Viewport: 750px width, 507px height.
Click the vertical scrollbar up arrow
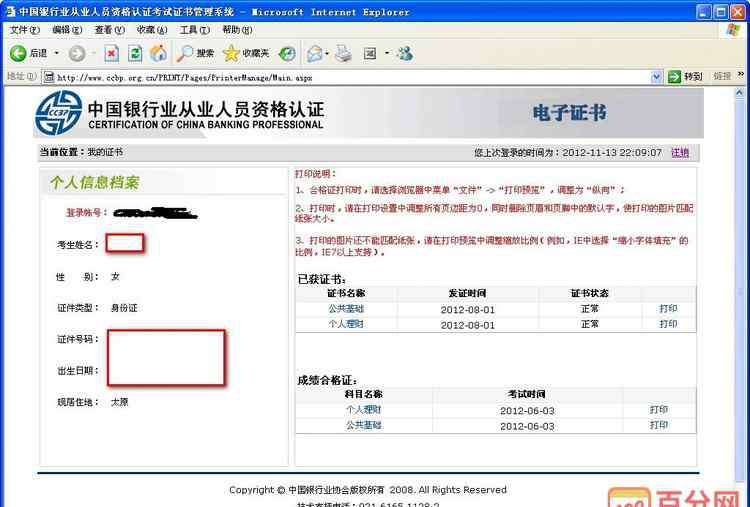[739, 92]
